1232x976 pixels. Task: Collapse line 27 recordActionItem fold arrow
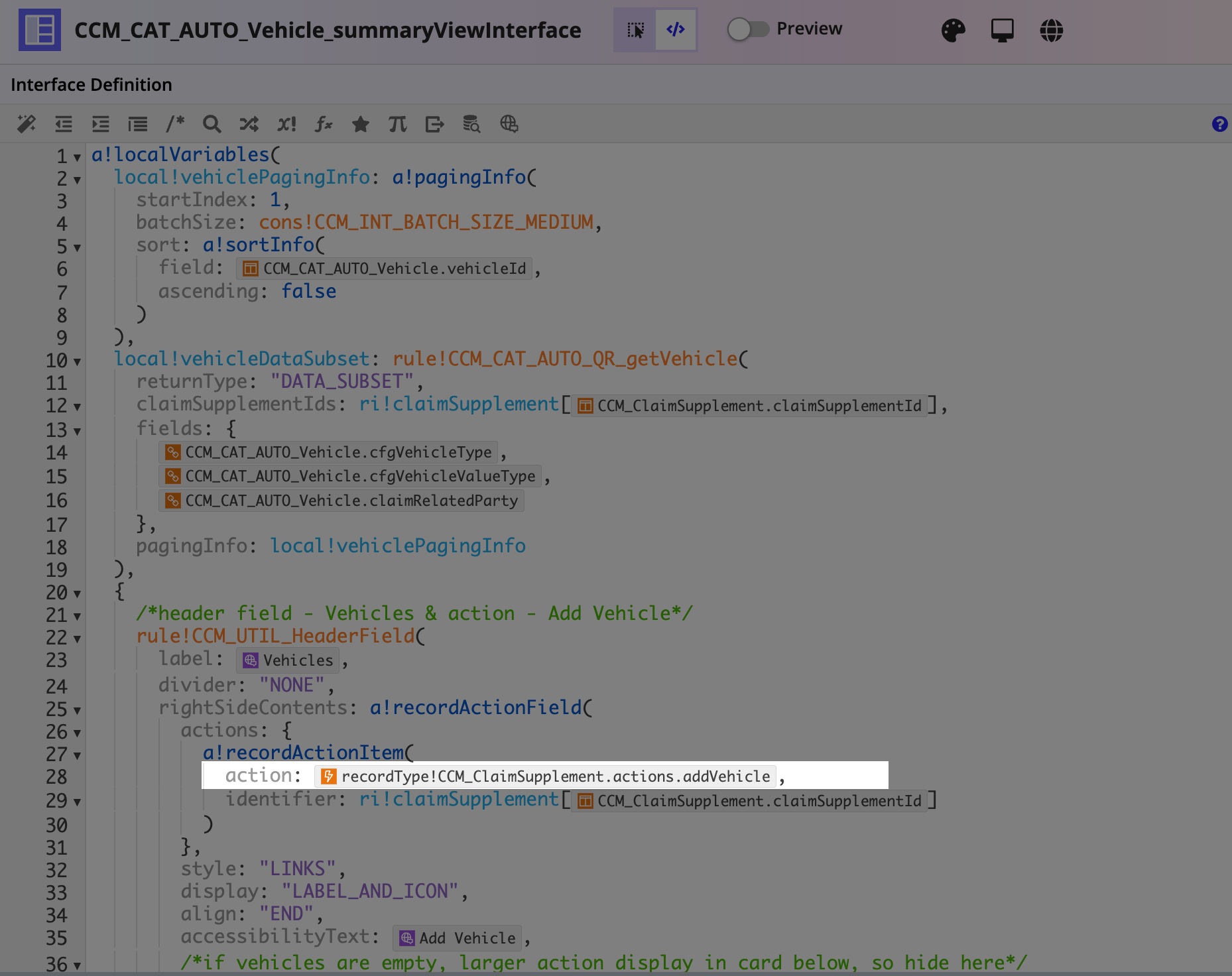pyautogui.click(x=77, y=755)
